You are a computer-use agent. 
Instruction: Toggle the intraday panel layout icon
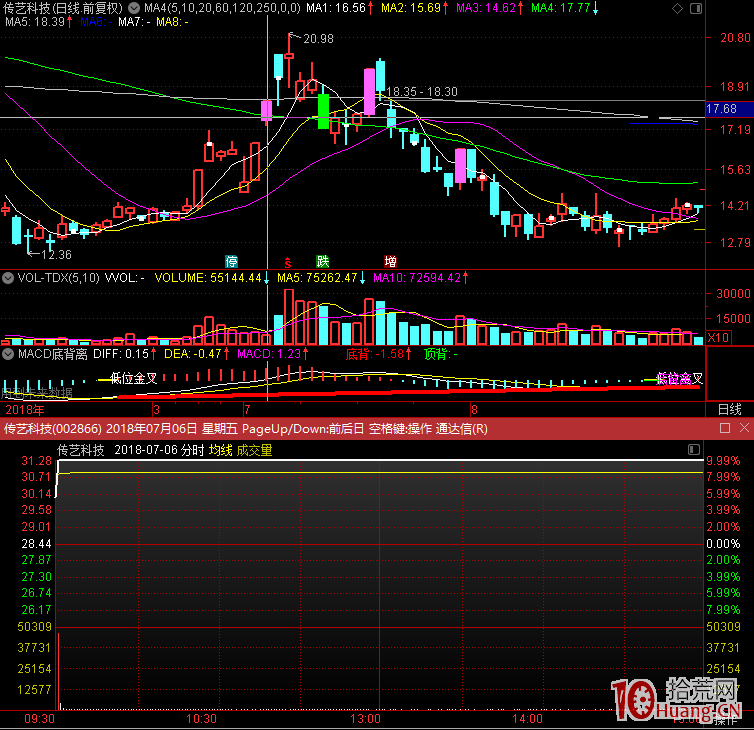694,450
